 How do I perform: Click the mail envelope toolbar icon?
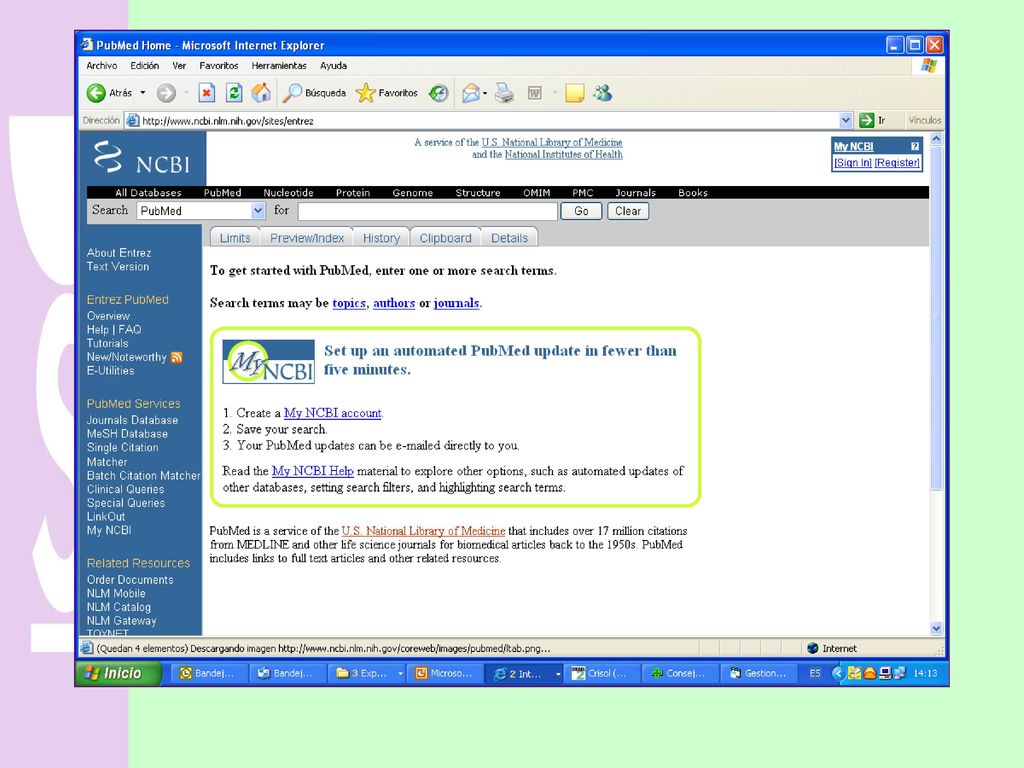470,93
